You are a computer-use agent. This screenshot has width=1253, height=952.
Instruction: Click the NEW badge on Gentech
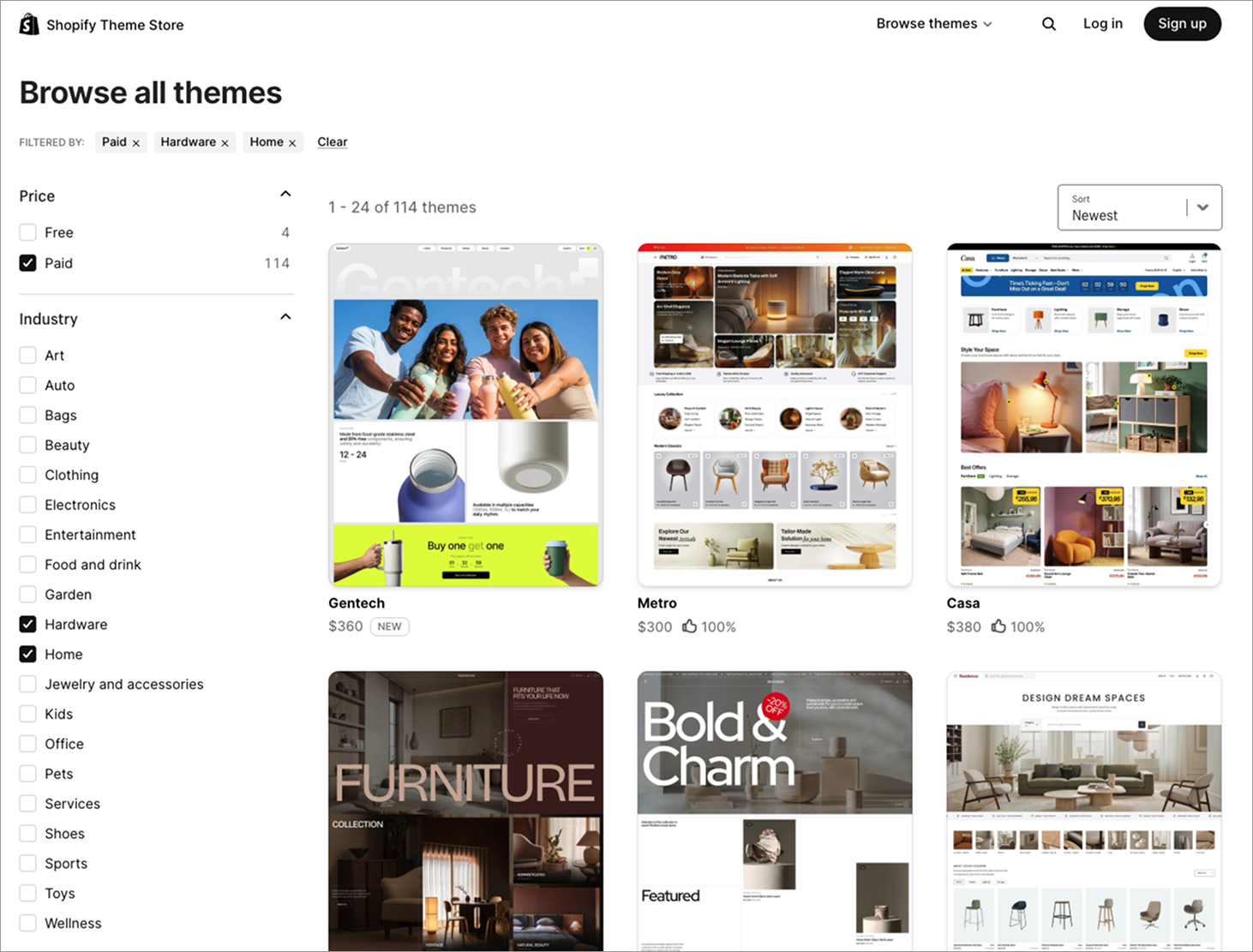[390, 626]
